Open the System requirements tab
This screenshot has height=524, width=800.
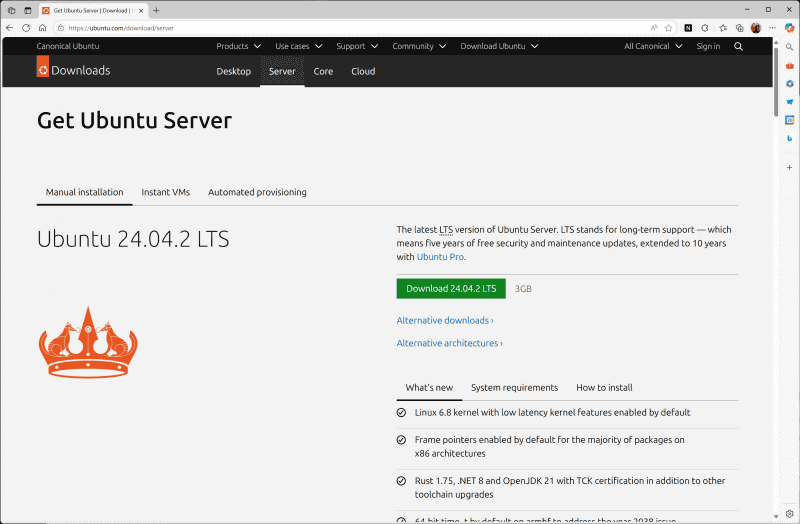point(514,388)
